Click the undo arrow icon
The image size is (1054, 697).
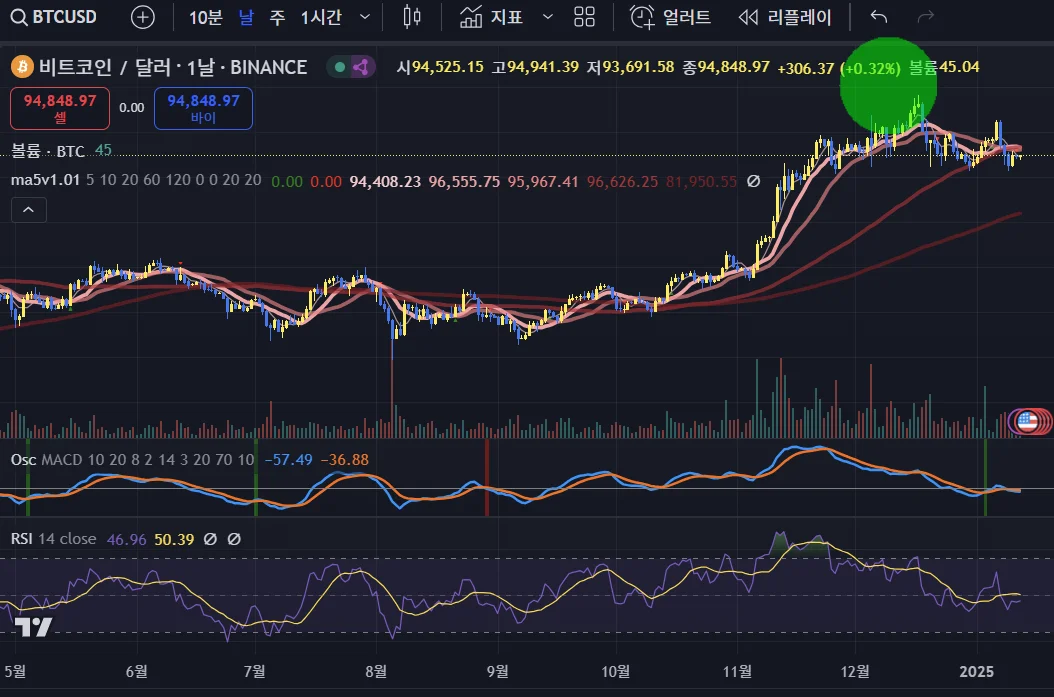879,17
